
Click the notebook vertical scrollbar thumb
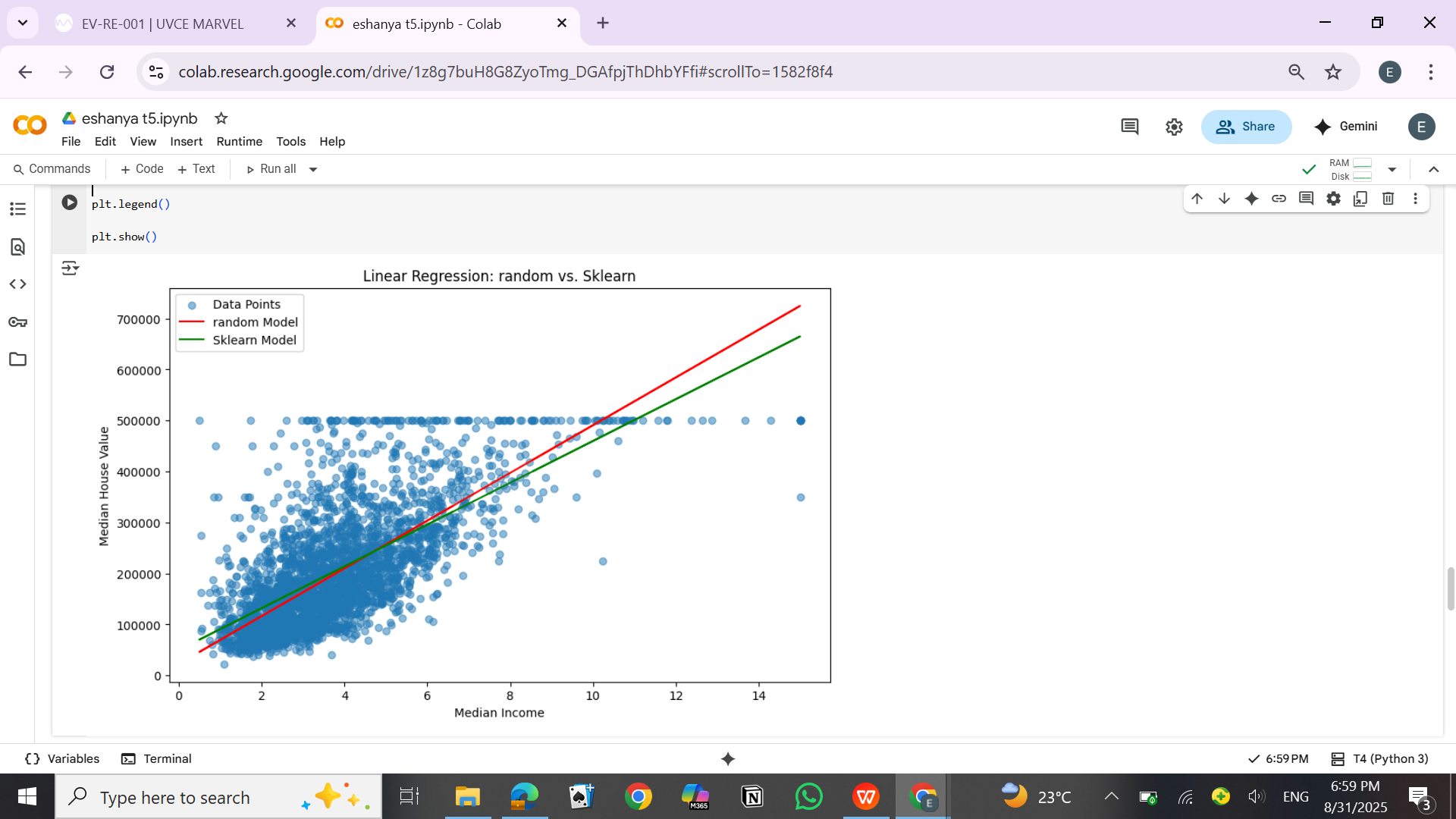pos(1450,588)
